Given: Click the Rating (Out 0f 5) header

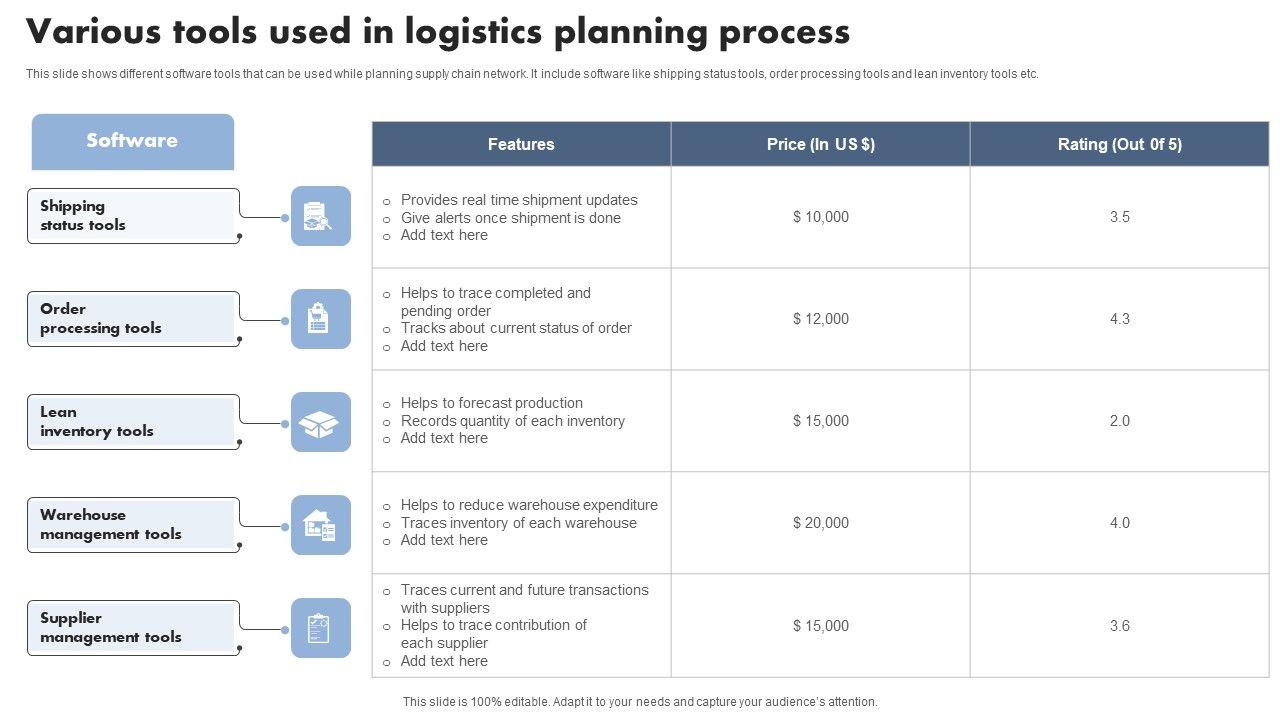Looking at the screenshot, I should 1119,144.
